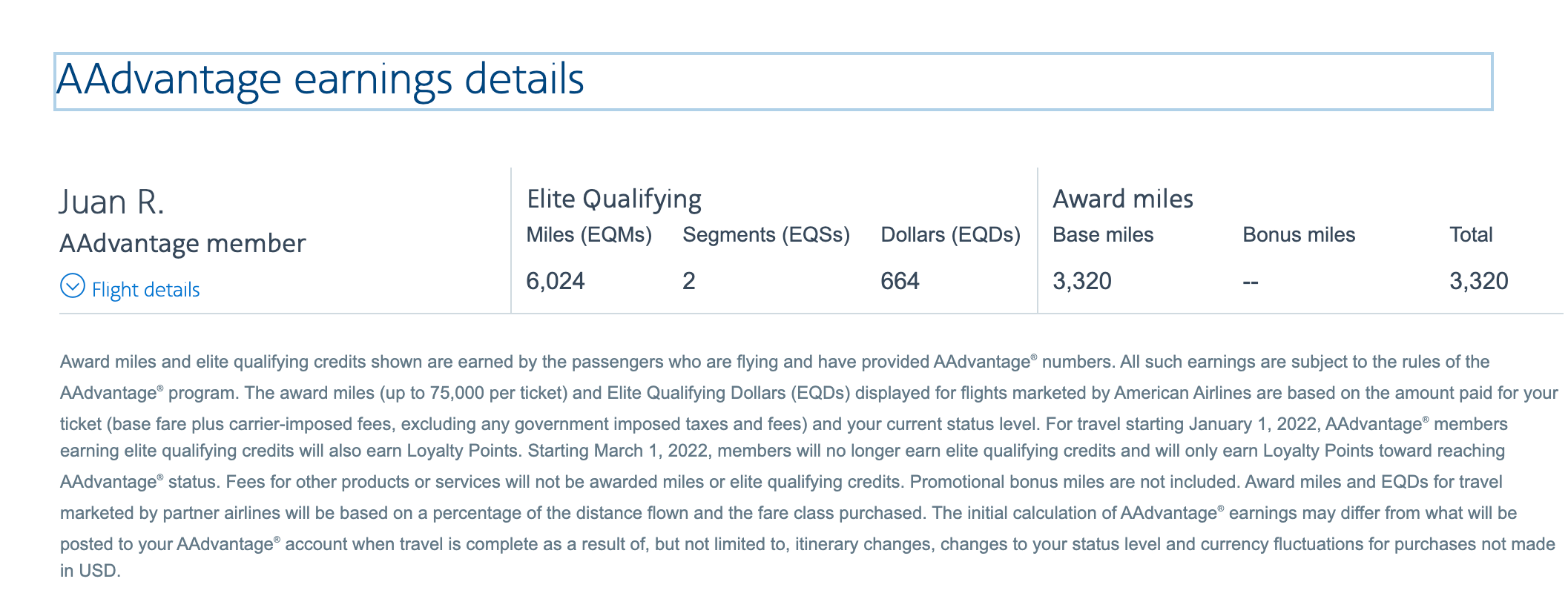Image resolution: width=1568 pixels, height=596 pixels.
Task: Click the Total award miles value
Action: (1478, 281)
